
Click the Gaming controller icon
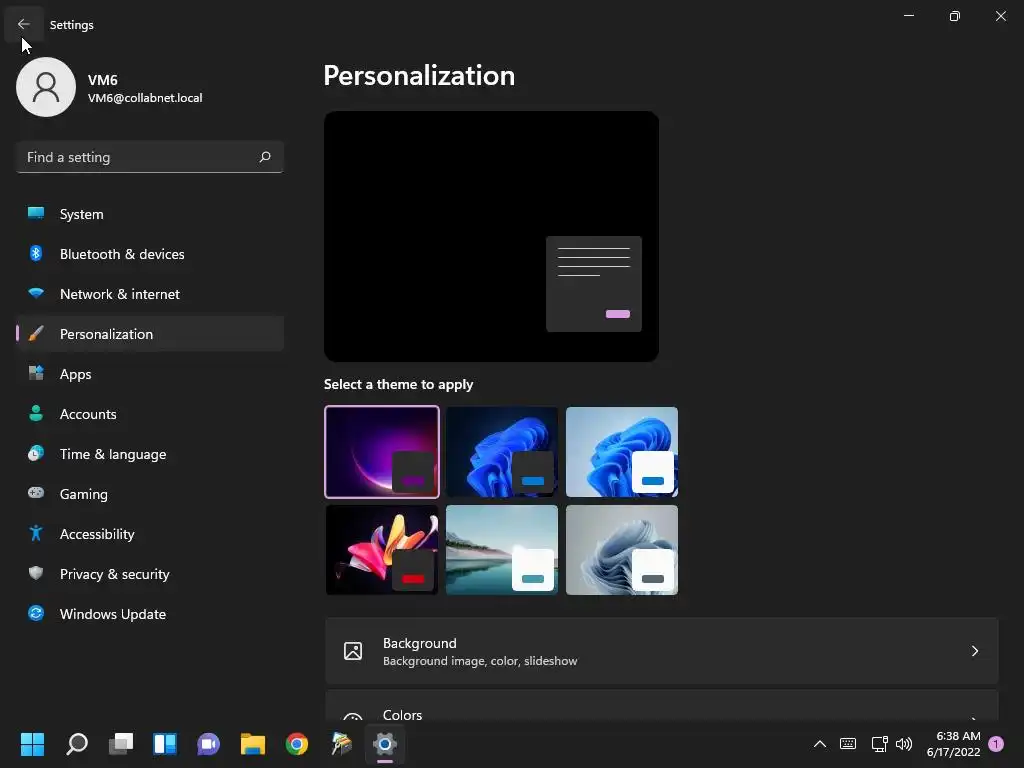click(36, 492)
